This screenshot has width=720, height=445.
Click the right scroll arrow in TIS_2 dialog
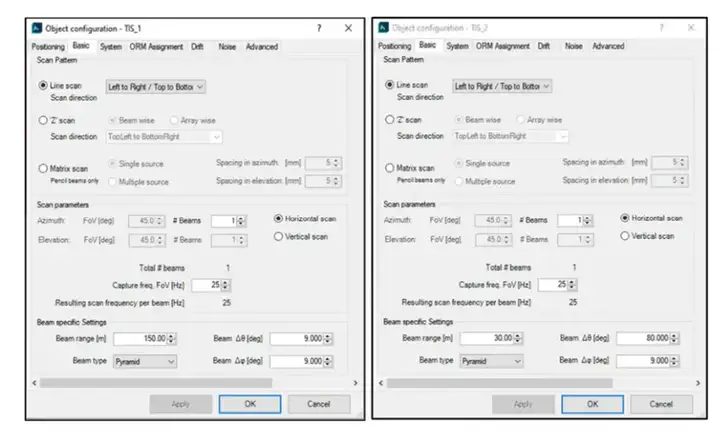pos(697,382)
